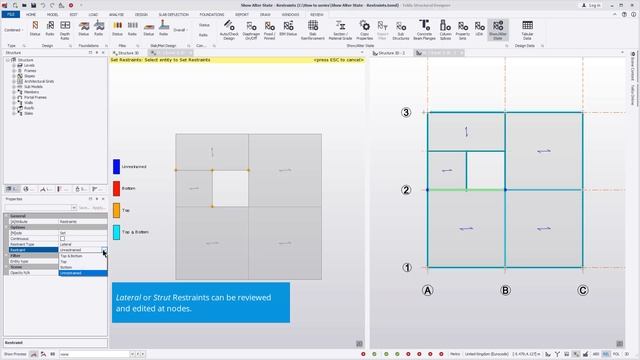Toggle the Continuous checkbox in Properties
This screenshot has width=640, height=360.
click(62, 239)
